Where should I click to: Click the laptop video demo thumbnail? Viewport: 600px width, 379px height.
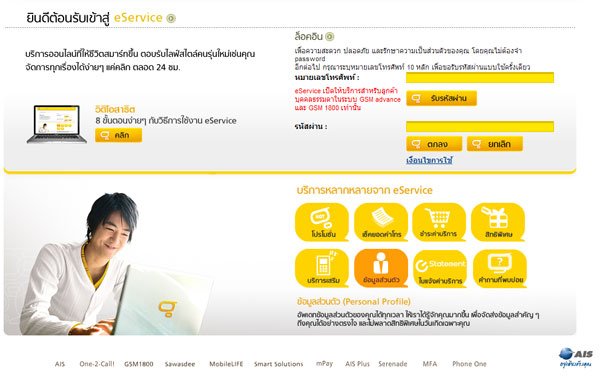pos(57,124)
